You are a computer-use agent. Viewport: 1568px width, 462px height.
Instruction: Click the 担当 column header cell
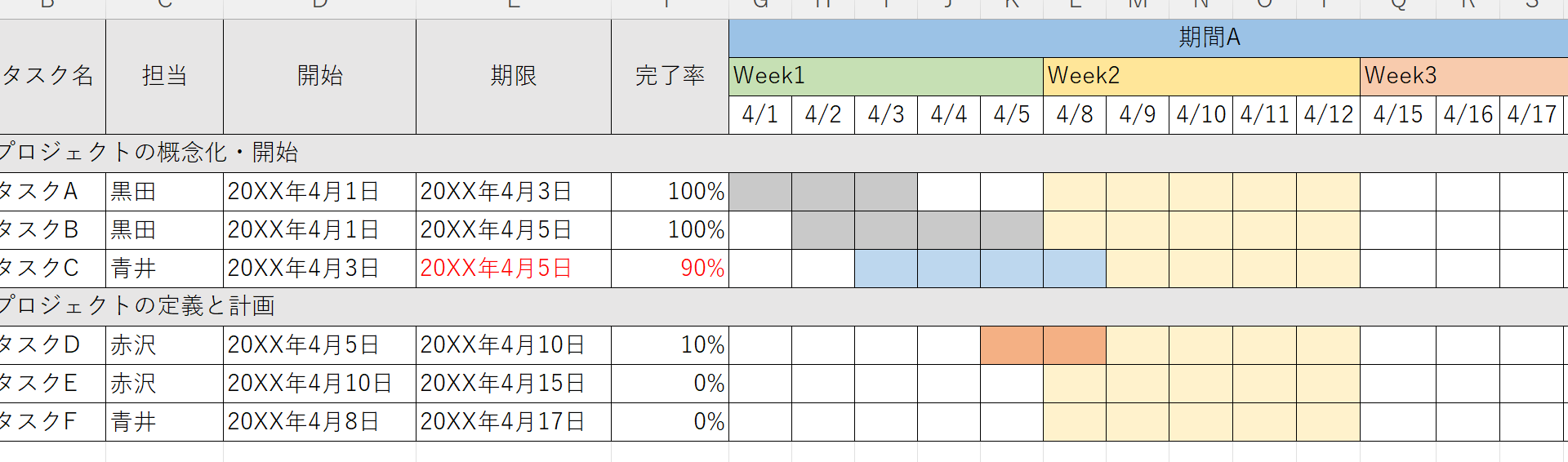tap(164, 76)
